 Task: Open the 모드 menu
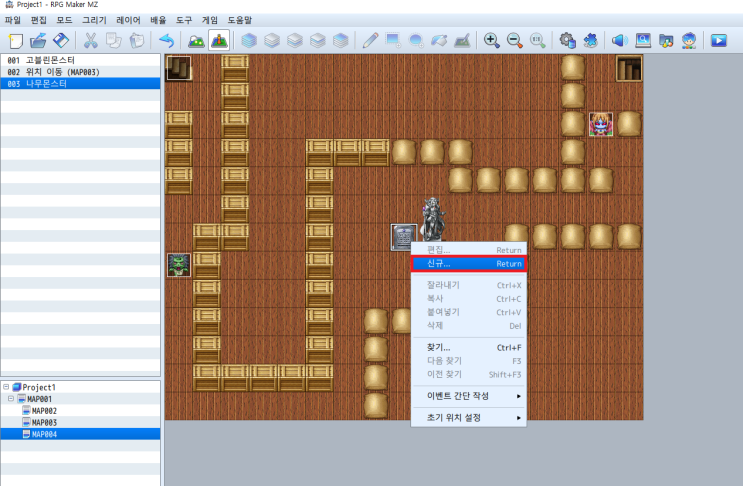click(x=64, y=20)
